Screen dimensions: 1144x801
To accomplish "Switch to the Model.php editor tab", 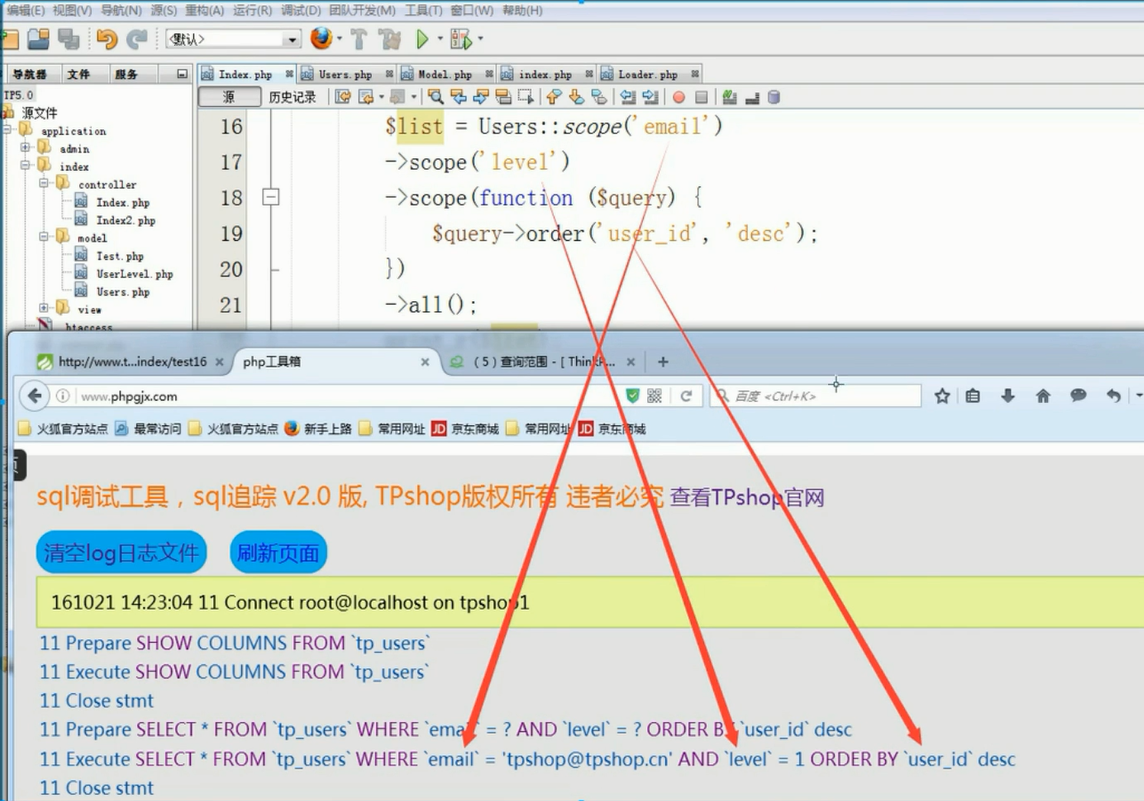I will (x=445, y=74).
